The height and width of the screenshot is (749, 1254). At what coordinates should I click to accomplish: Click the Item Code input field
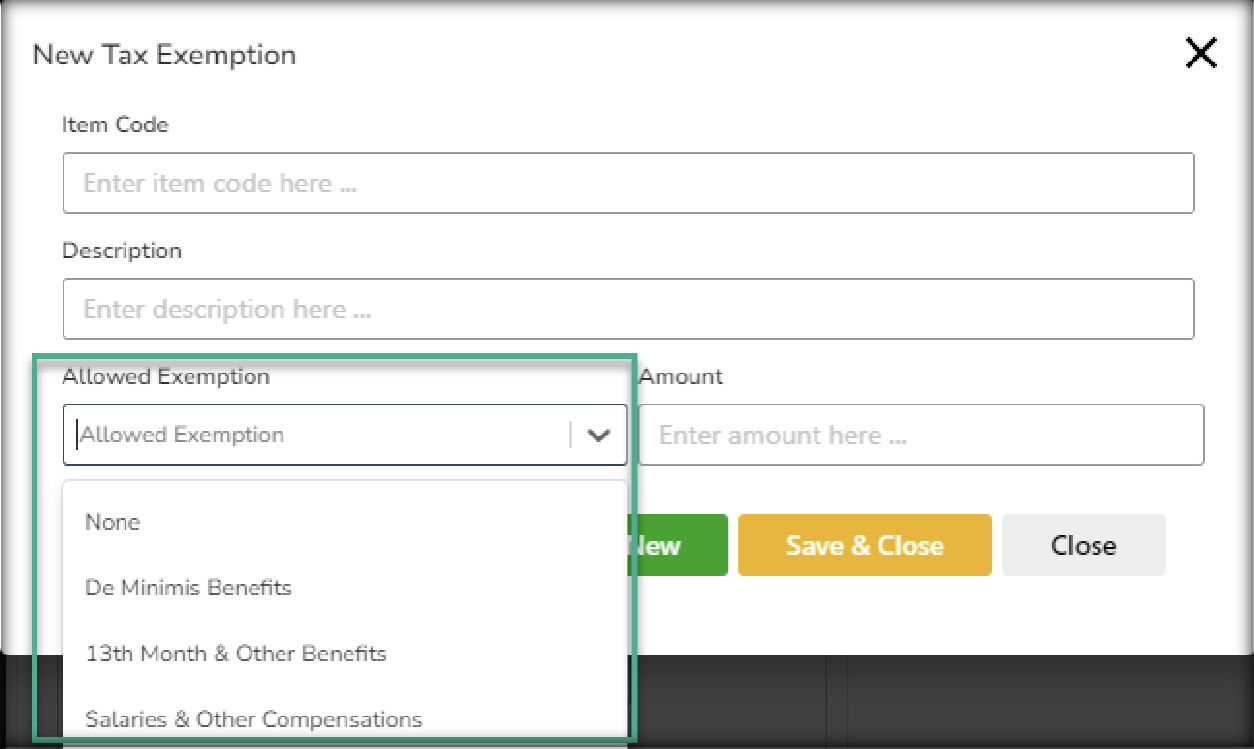click(x=628, y=183)
